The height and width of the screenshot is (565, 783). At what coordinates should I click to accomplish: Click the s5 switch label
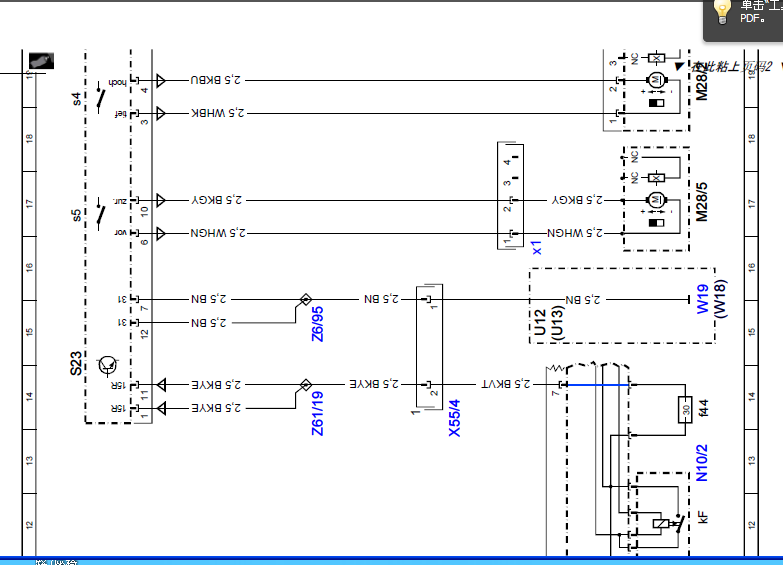pyautogui.click(x=76, y=215)
